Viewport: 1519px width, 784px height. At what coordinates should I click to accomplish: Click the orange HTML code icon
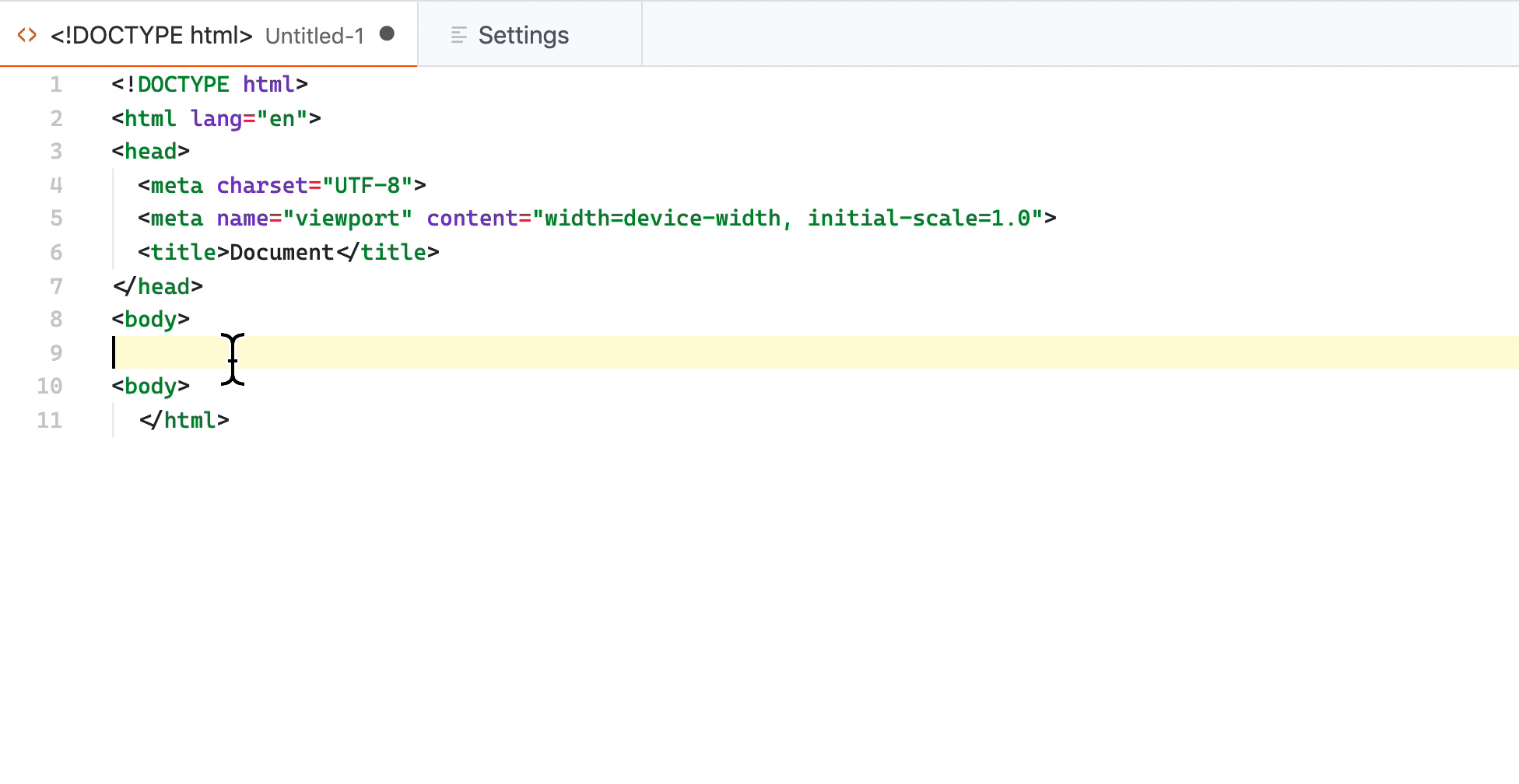(26, 34)
